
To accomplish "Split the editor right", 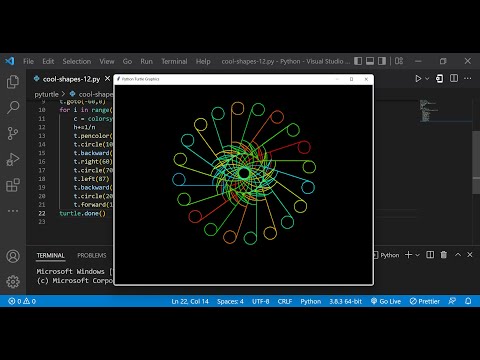I will pos(454,78).
